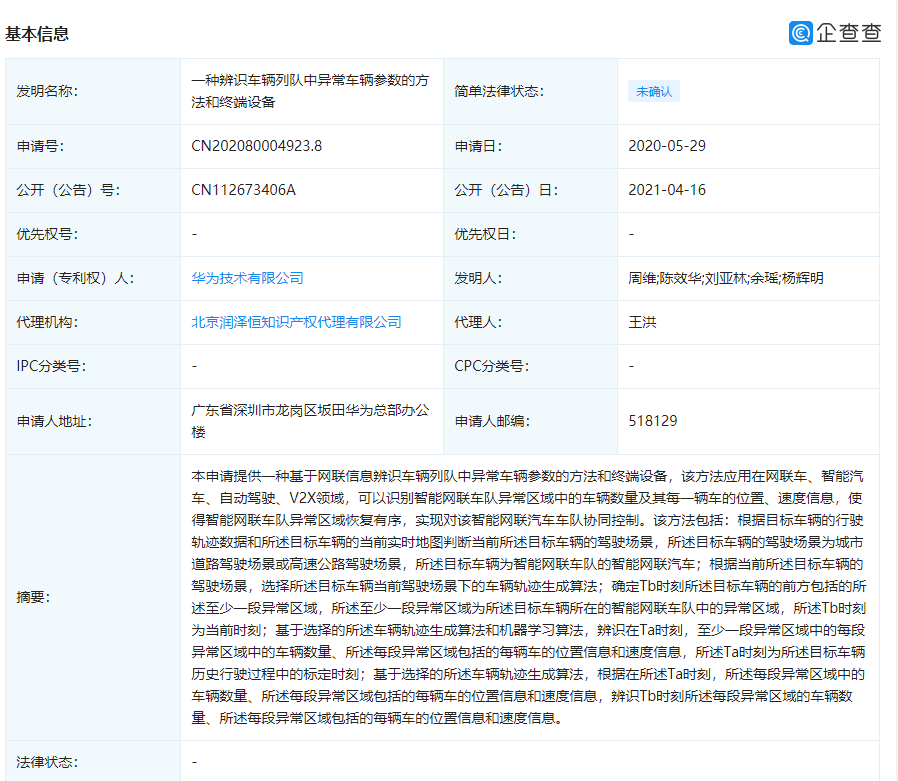Click the 申请人地址 label cell
Viewport: 898px width, 781px height.
[93, 421]
